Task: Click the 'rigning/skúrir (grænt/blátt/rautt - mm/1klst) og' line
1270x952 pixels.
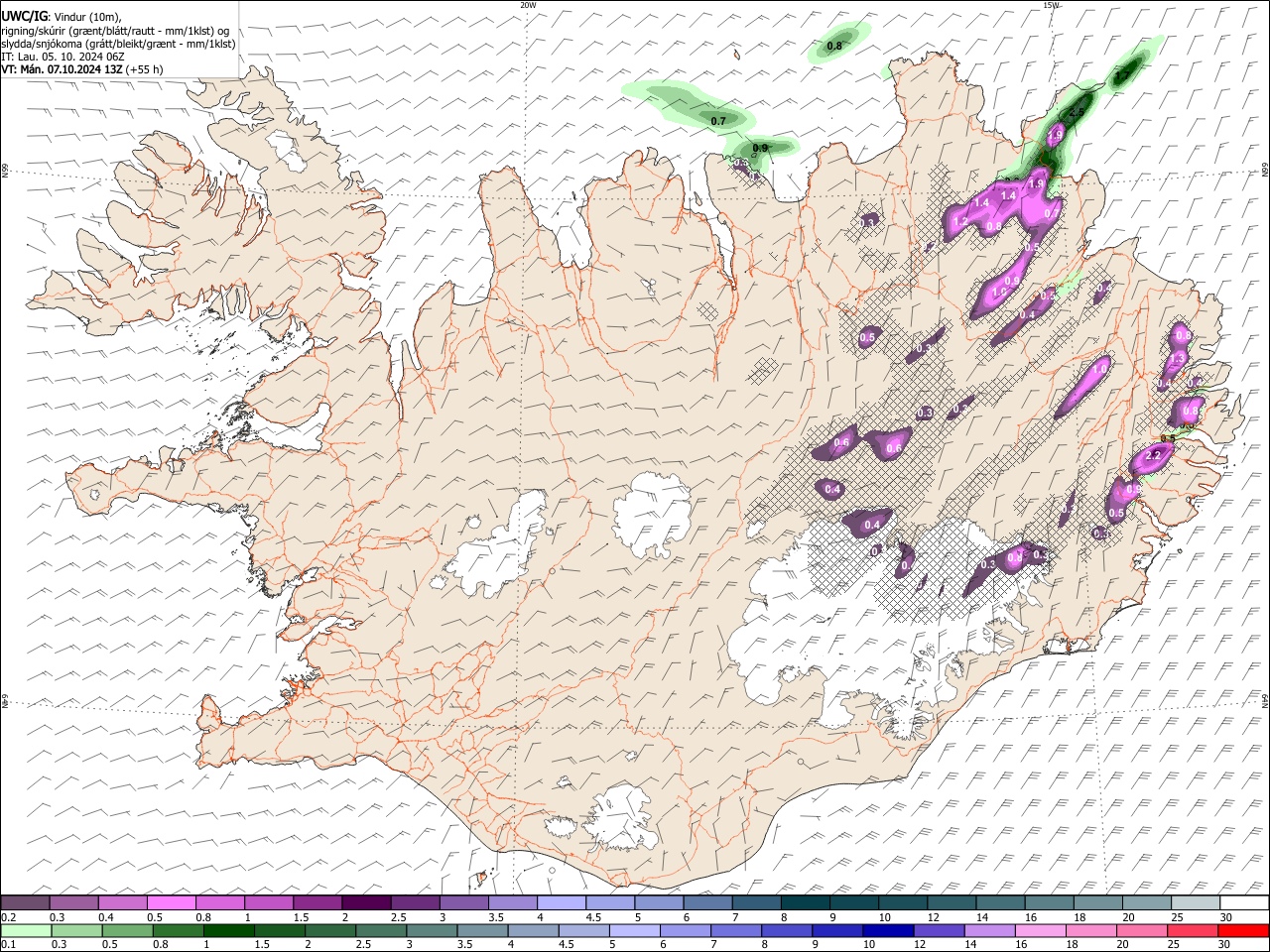Action: [x=115, y=31]
